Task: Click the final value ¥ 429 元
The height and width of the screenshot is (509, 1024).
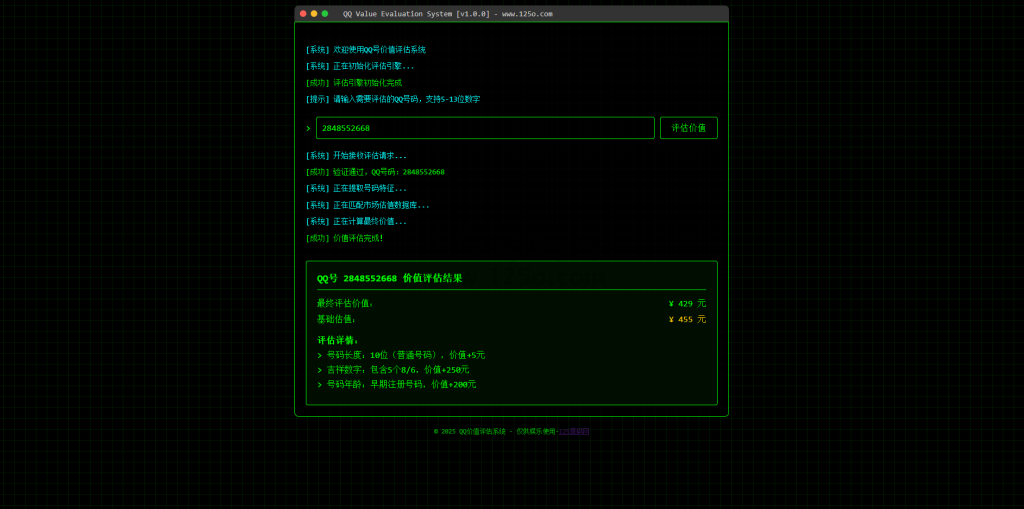Action: point(686,304)
